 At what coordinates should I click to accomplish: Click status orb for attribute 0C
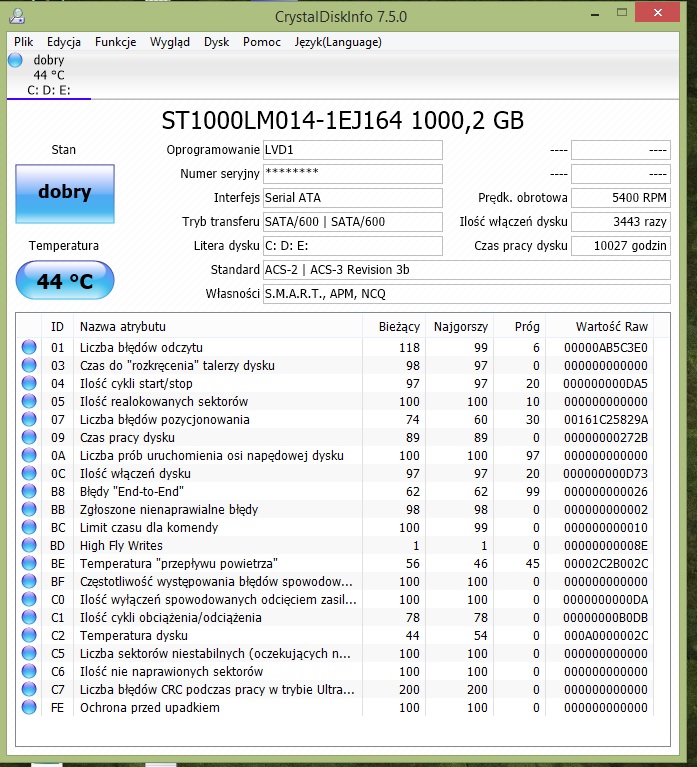[29, 474]
